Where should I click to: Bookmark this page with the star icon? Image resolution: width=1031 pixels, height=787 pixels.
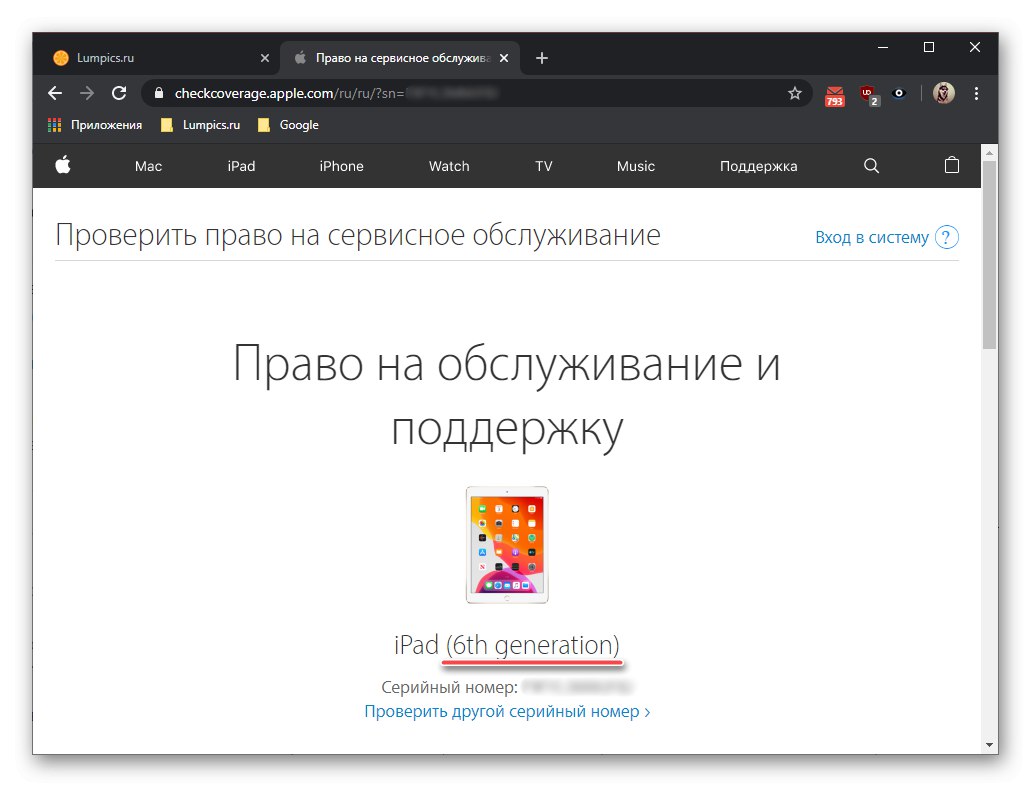(795, 93)
